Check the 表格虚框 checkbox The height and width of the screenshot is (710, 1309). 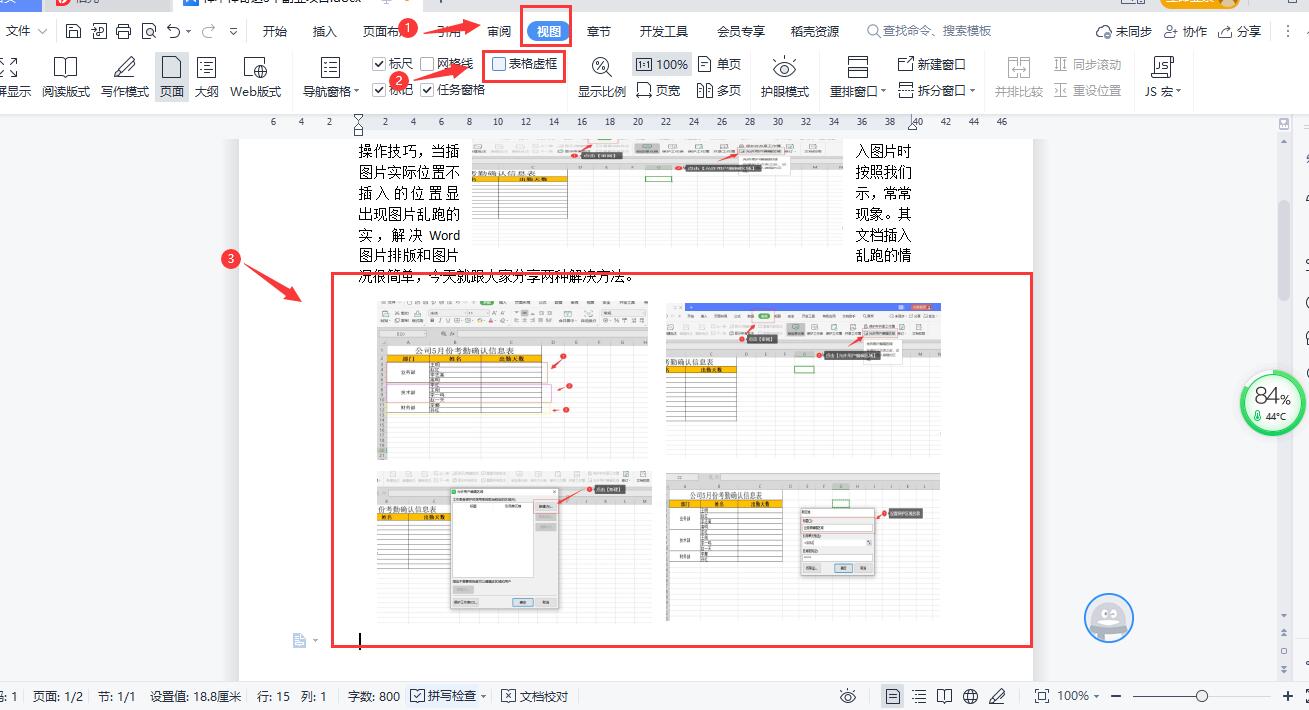pyautogui.click(x=499, y=64)
